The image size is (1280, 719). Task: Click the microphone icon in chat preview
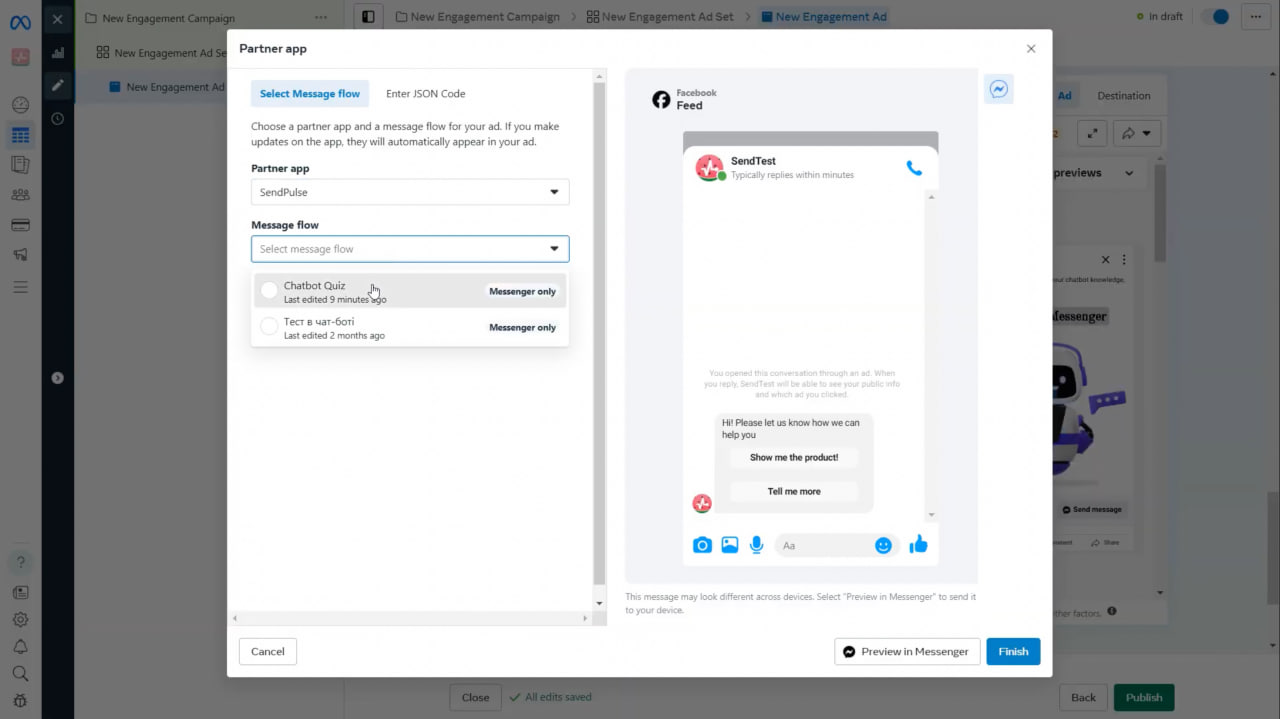(x=757, y=545)
